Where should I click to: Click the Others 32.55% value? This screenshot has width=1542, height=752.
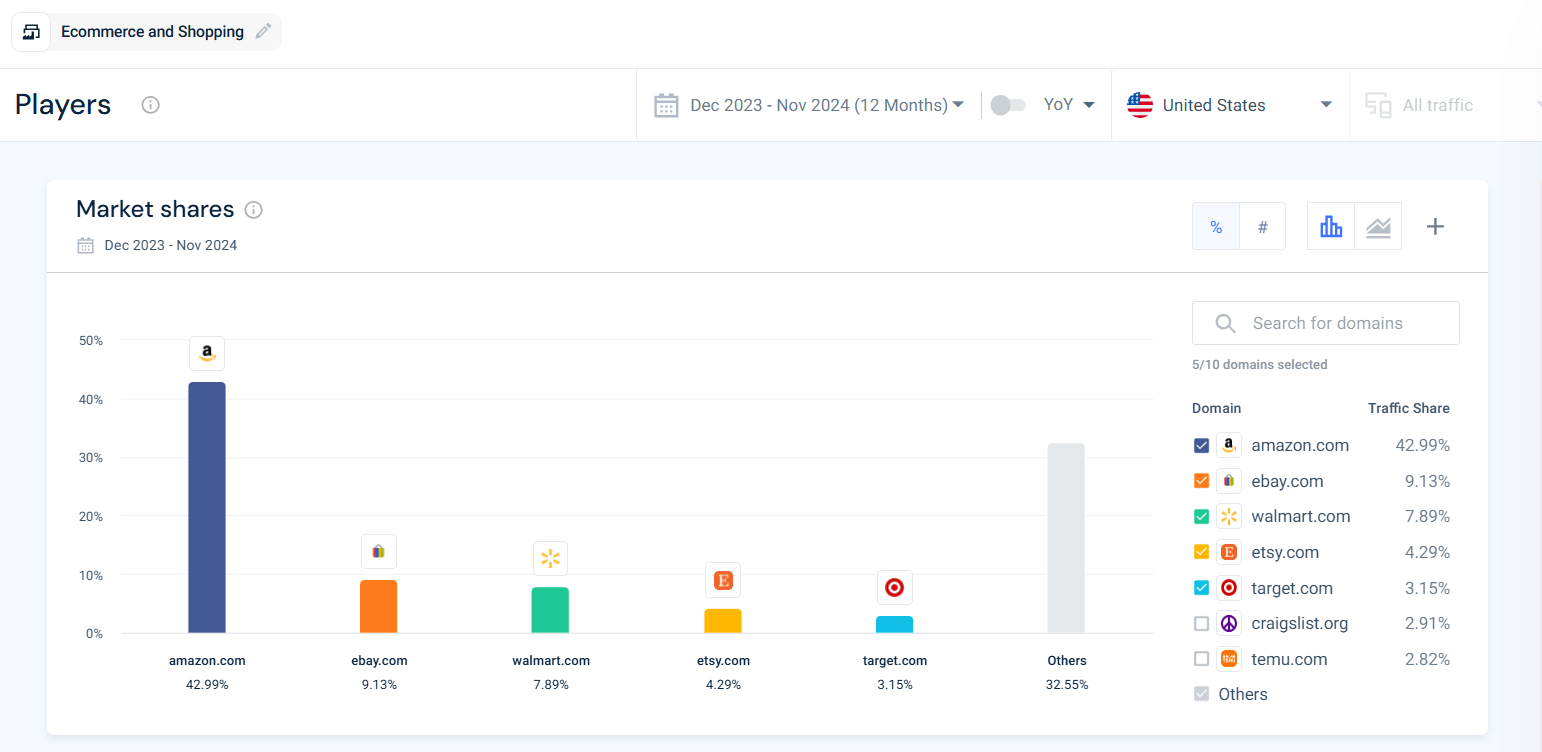click(1067, 685)
